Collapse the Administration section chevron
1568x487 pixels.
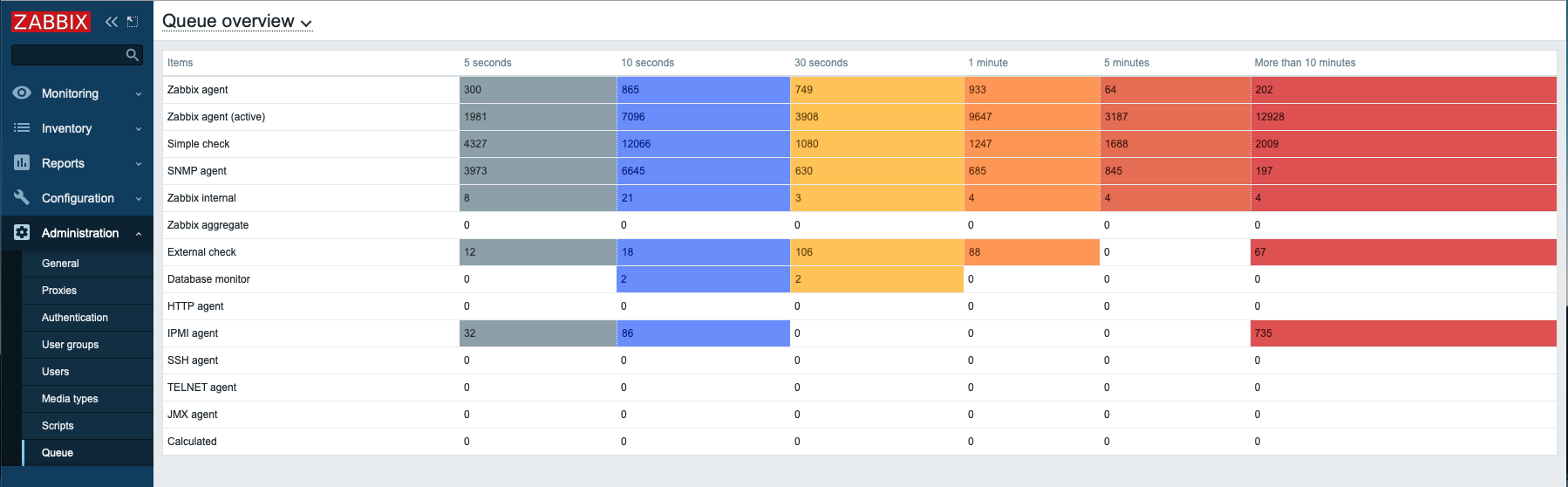[x=139, y=234]
